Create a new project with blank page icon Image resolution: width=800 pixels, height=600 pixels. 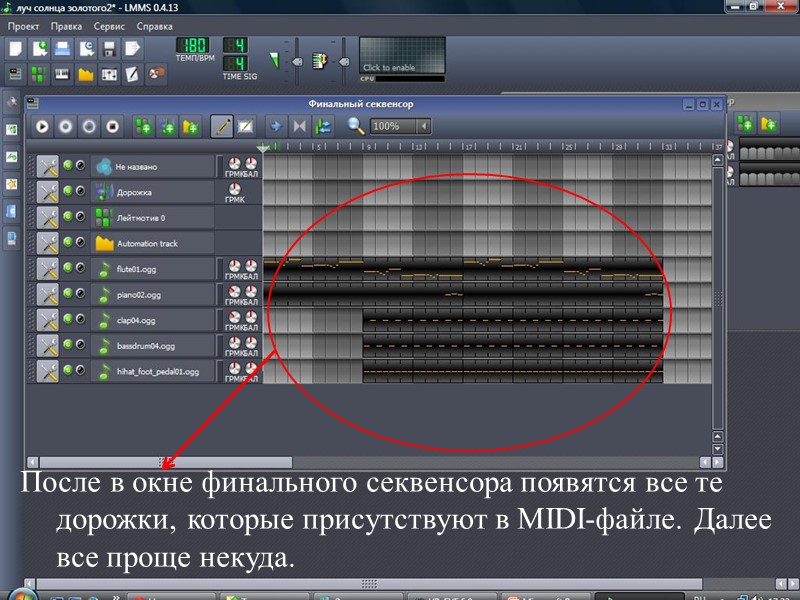pyautogui.click(x=14, y=46)
